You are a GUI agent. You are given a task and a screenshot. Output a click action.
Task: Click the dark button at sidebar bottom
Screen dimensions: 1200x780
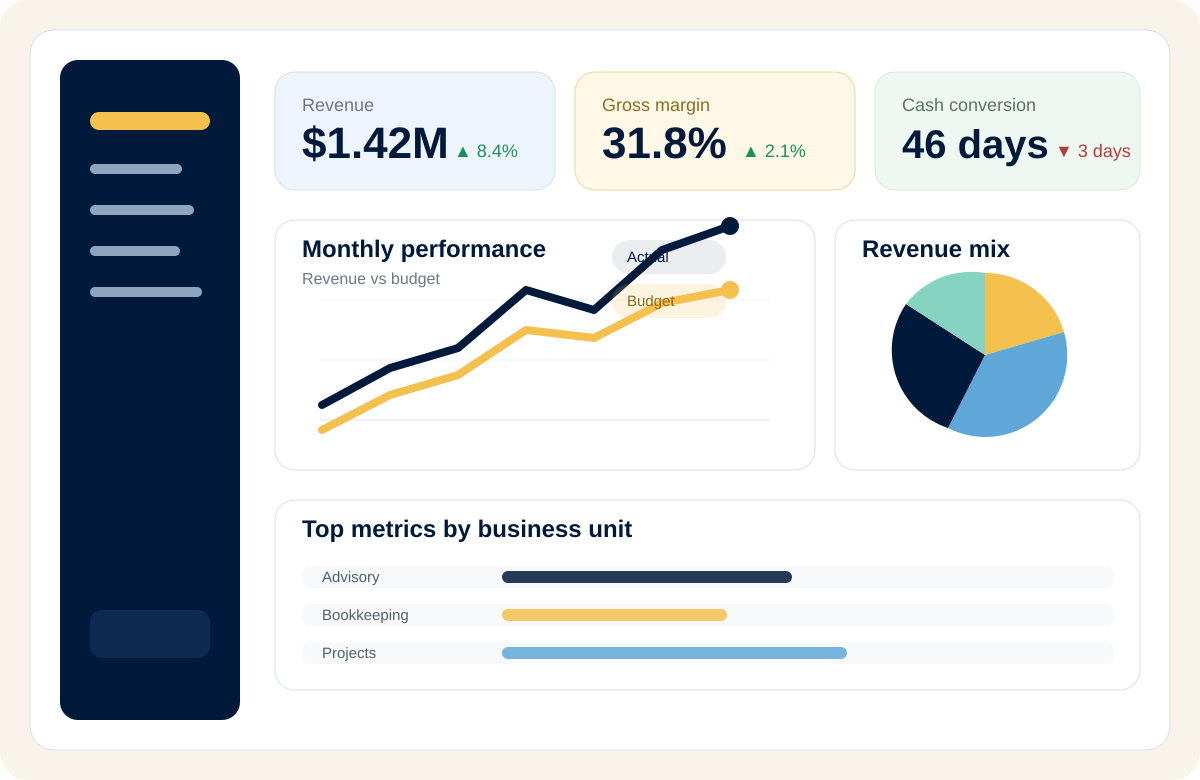tap(150, 634)
